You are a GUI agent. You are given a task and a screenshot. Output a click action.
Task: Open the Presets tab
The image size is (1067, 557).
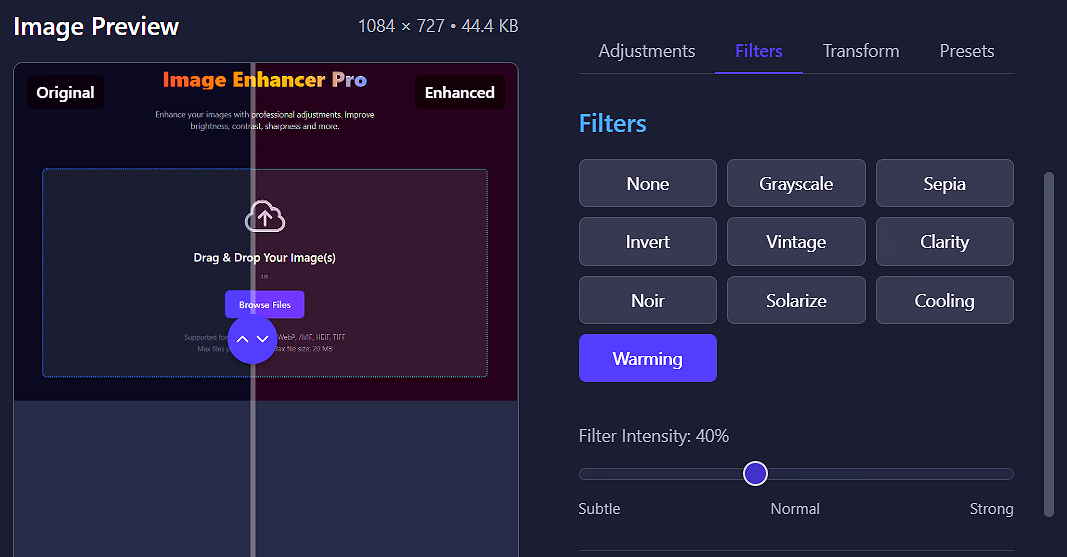(966, 51)
